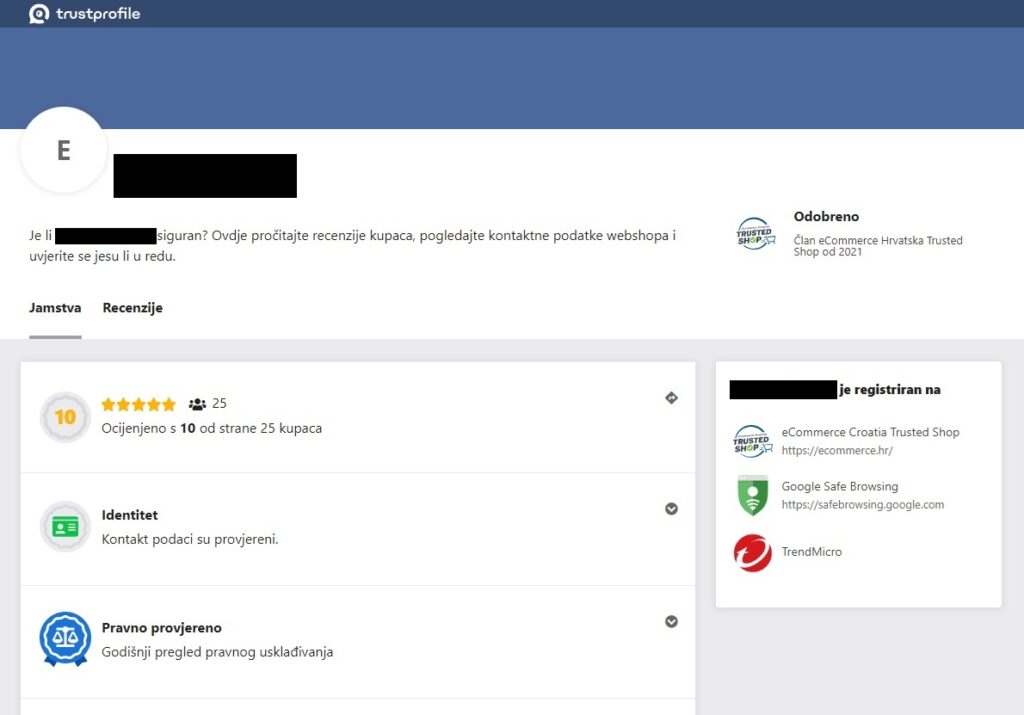Select the Jamstva tab
This screenshot has width=1024, height=715.
click(x=55, y=308)
